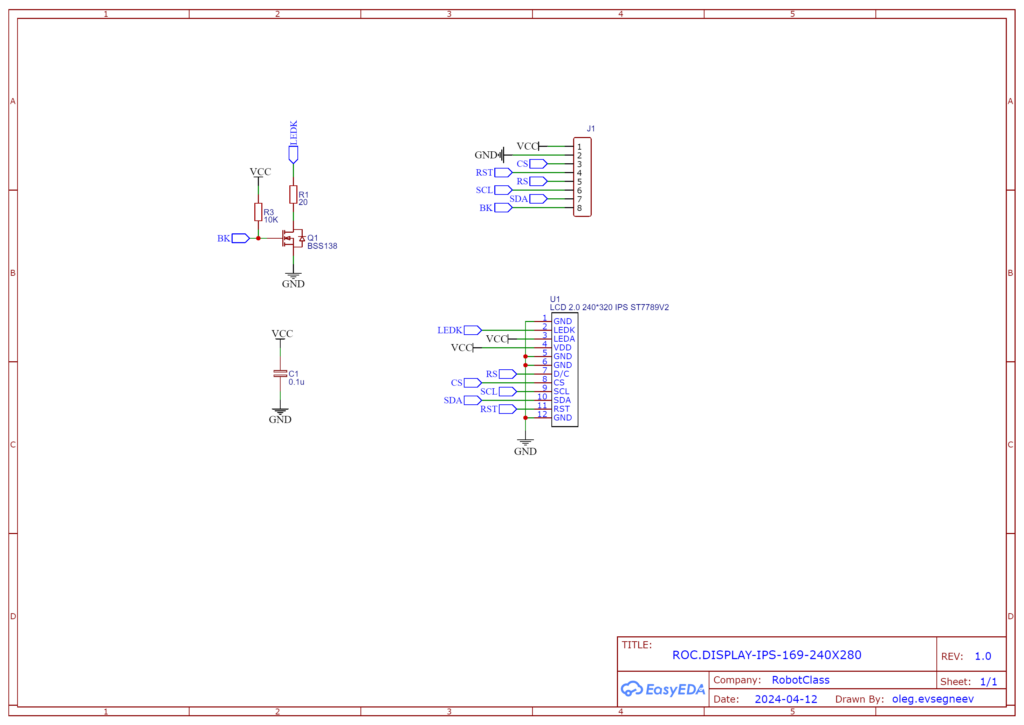Select capacitor C1 symbol
Screen dimensions: 1024x725
[x=280, y=374]
